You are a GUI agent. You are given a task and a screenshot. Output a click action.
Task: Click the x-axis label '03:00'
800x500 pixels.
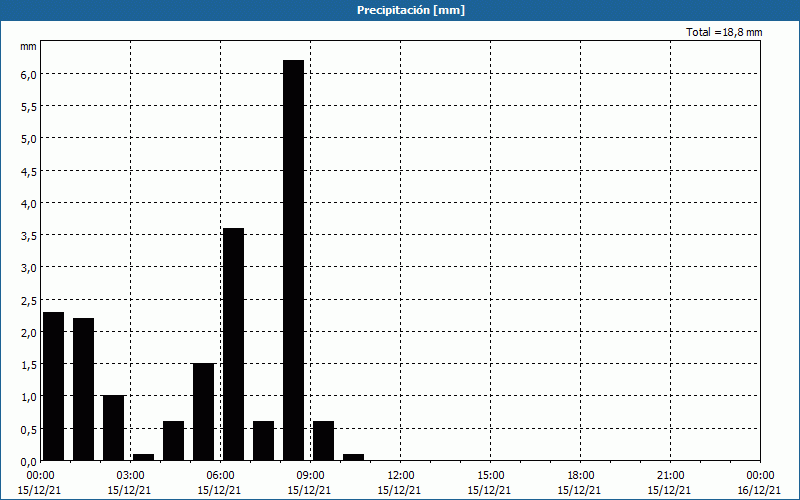(x=130, y=476)
